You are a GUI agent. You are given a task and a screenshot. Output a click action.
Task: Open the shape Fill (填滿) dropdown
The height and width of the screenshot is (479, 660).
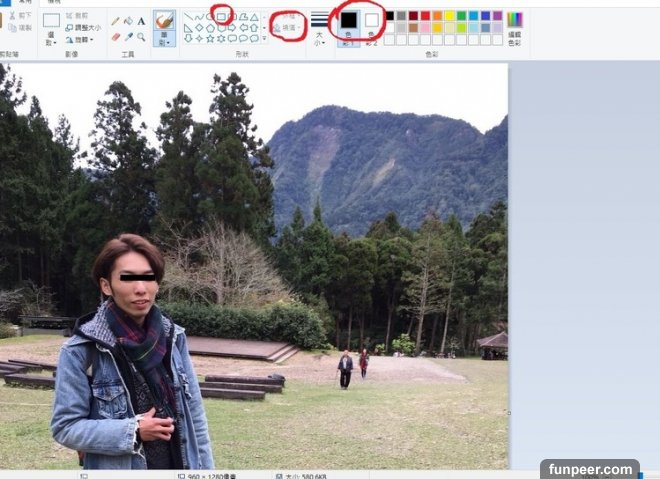pos(288,29)
